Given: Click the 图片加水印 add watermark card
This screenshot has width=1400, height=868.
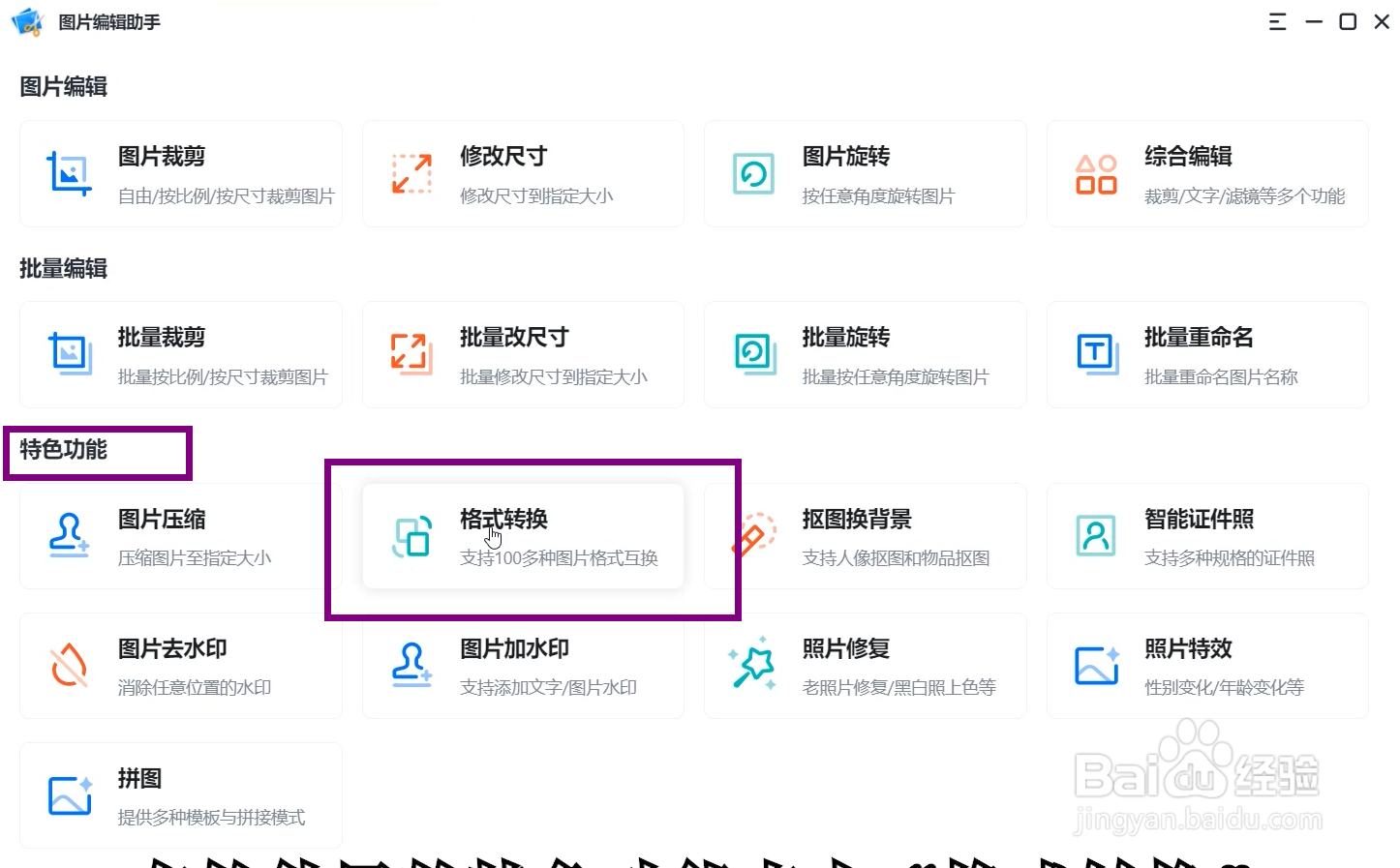Looking at the screenshot, I should pyautogui.click(x=523, y=666).
